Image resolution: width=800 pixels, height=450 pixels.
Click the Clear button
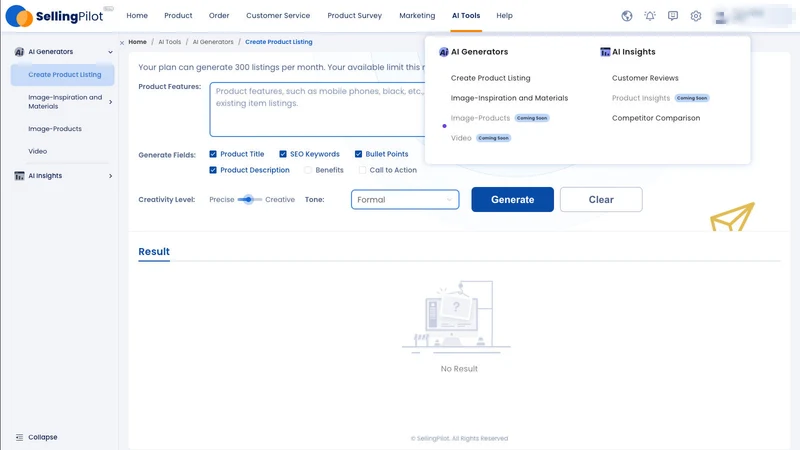601,199
